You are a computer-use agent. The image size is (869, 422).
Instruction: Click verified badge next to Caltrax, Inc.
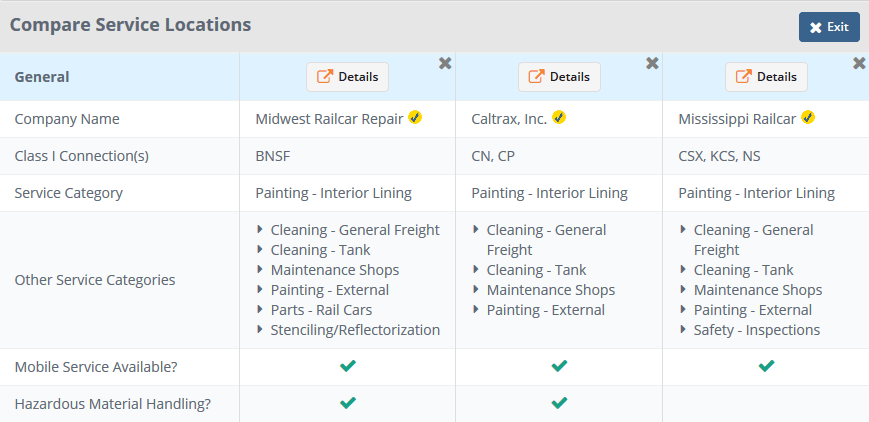[559, 118]
